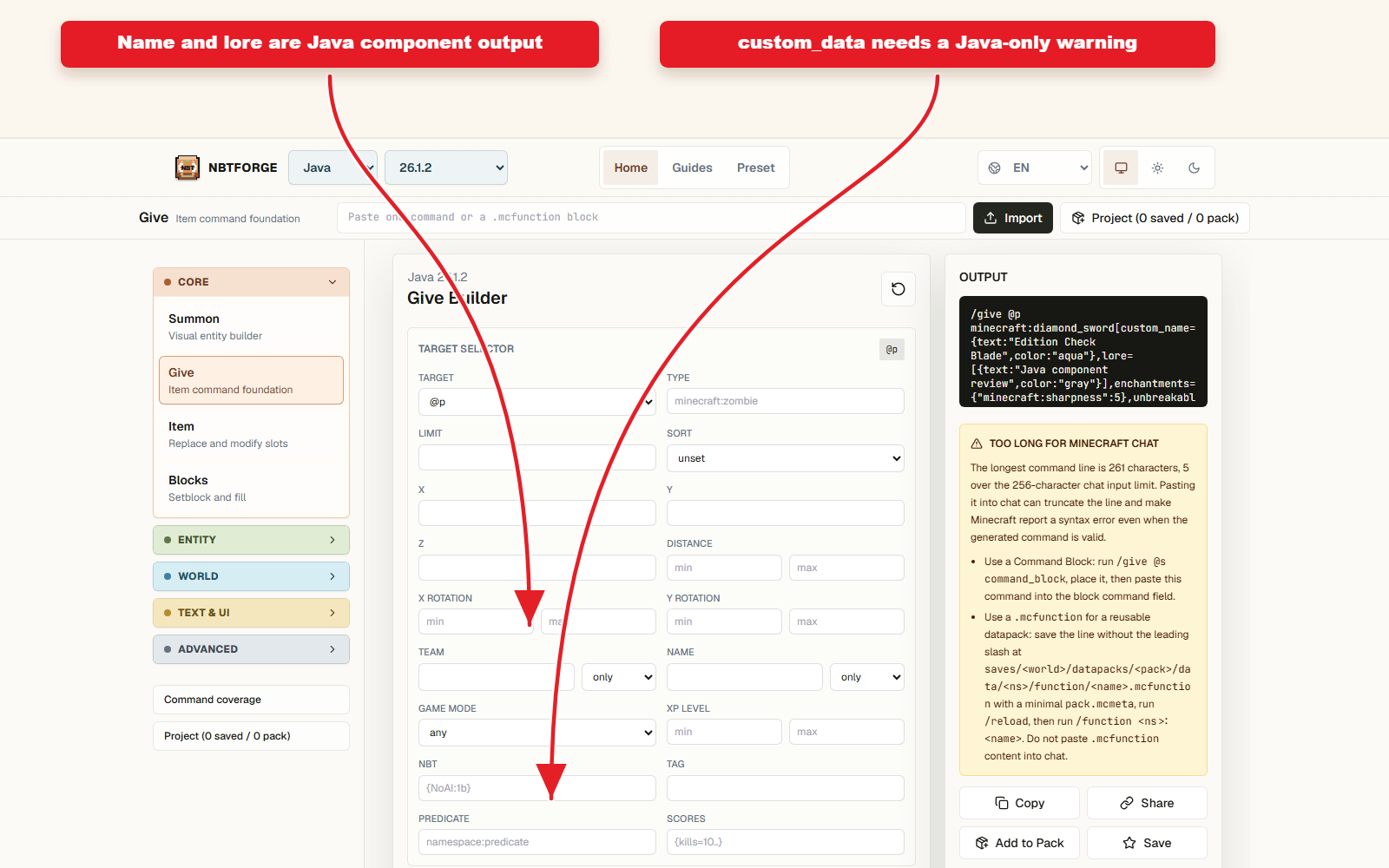Expand the ENTITY category
Viewport: 1389px width, 868px height.
click(251, 540)
